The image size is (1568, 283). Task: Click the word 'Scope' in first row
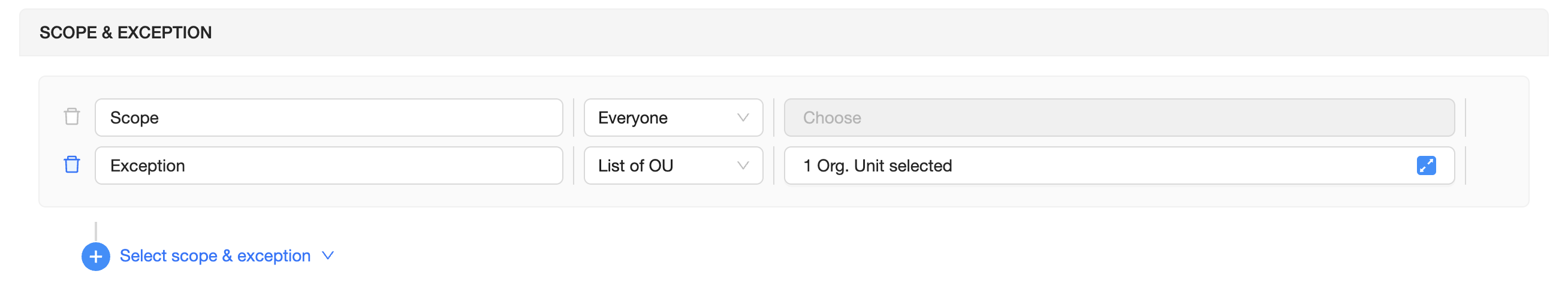coord(134,118)
